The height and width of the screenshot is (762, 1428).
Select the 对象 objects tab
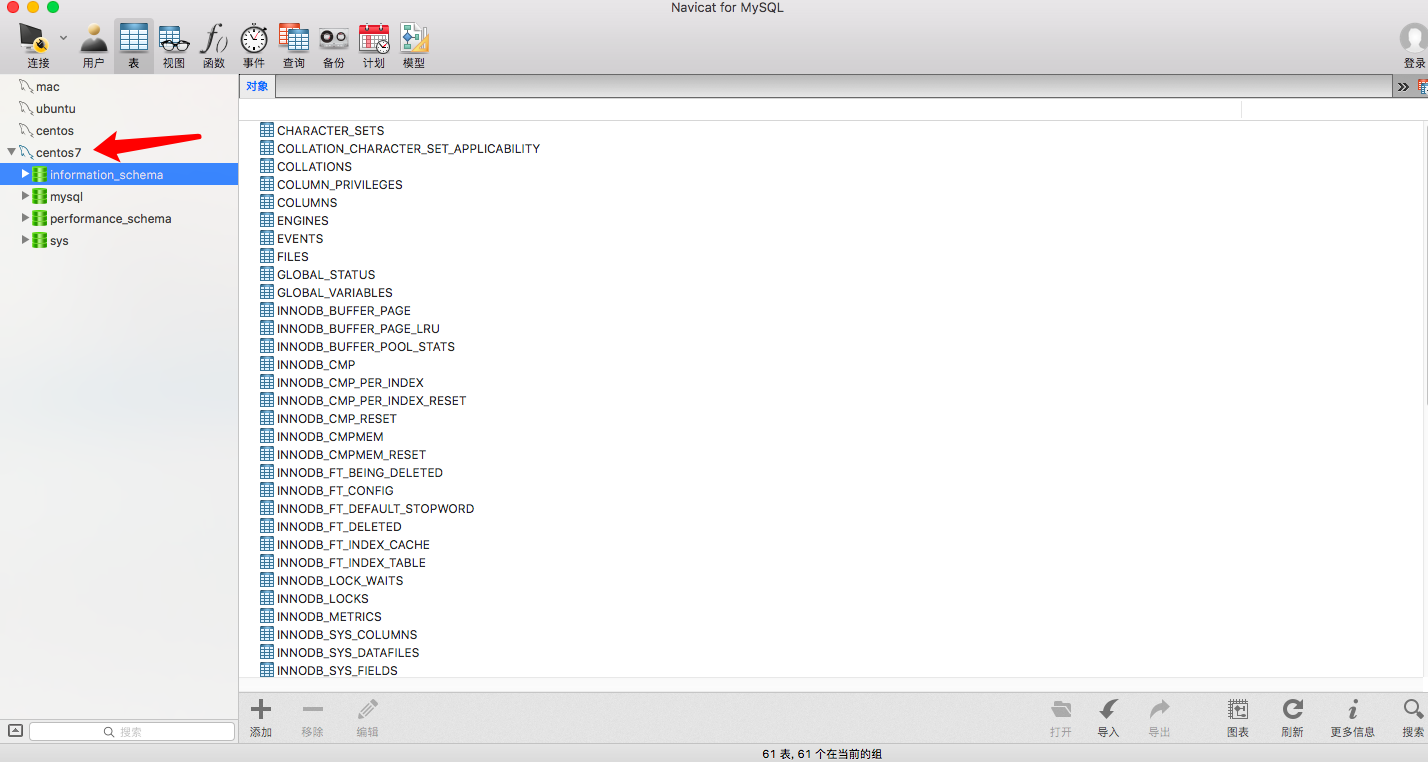click(x=257, y=86)
